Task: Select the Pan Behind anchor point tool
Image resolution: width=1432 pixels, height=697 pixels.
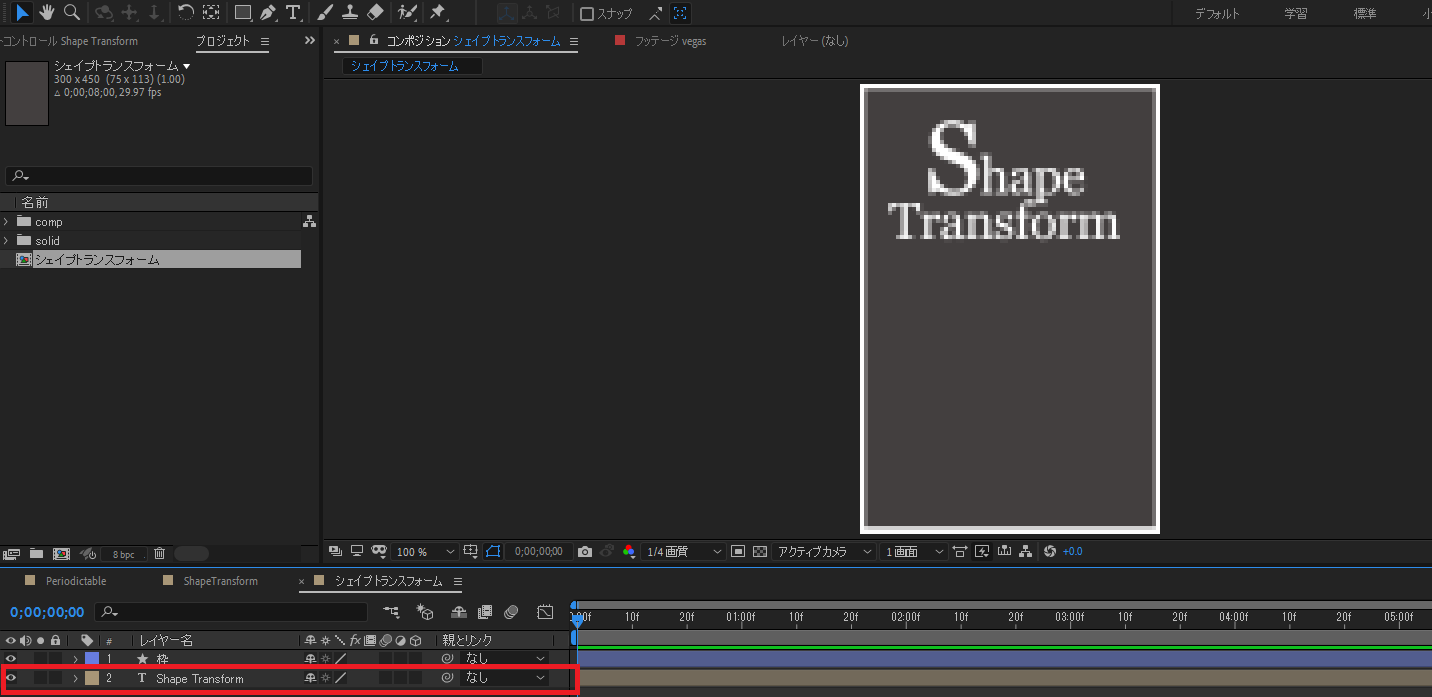Action: [211, 12]
